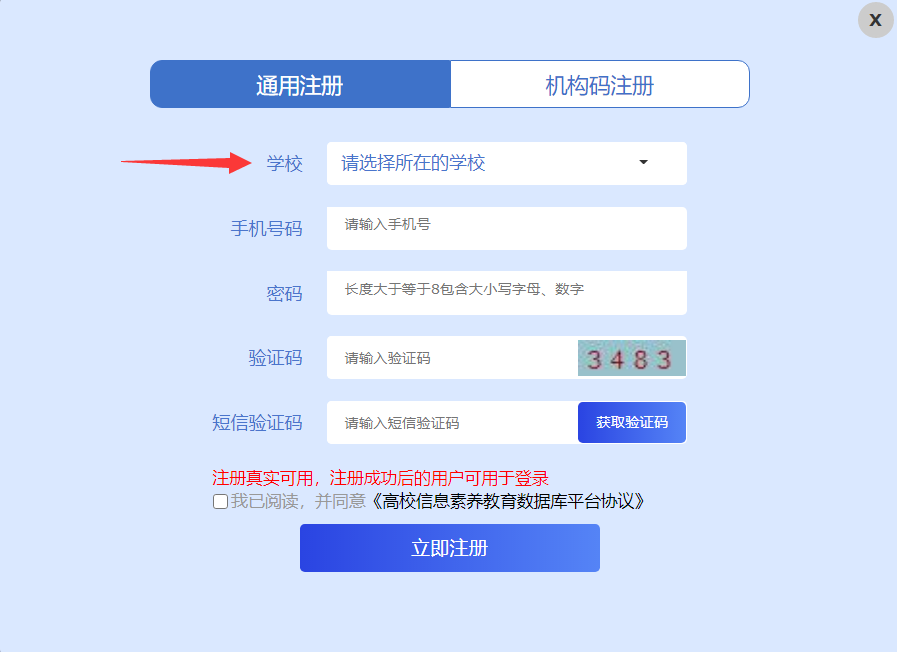Switch to the 机构码注册 tab

(600, 84)
